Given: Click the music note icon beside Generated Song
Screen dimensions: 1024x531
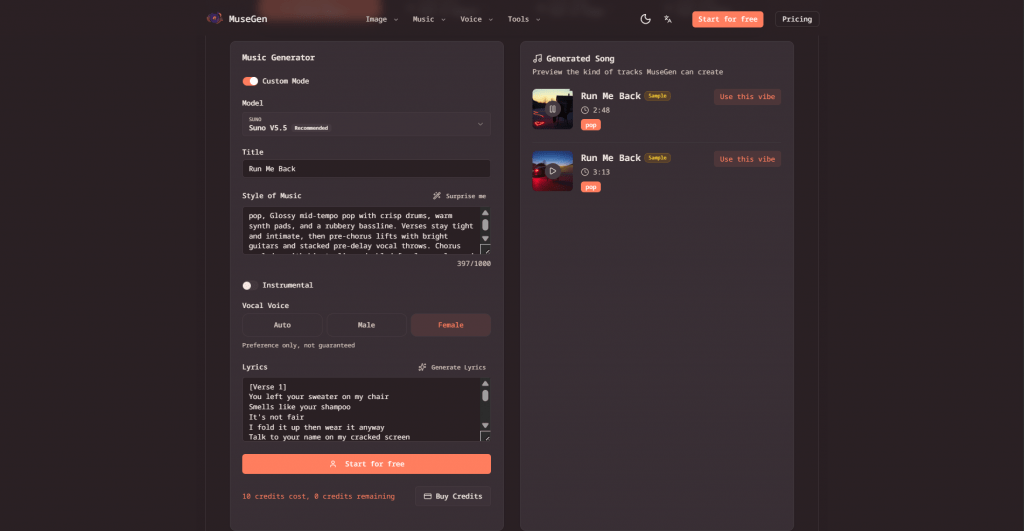Looking at the screenshot, I should pyautogui.click(x=537, y=59).
